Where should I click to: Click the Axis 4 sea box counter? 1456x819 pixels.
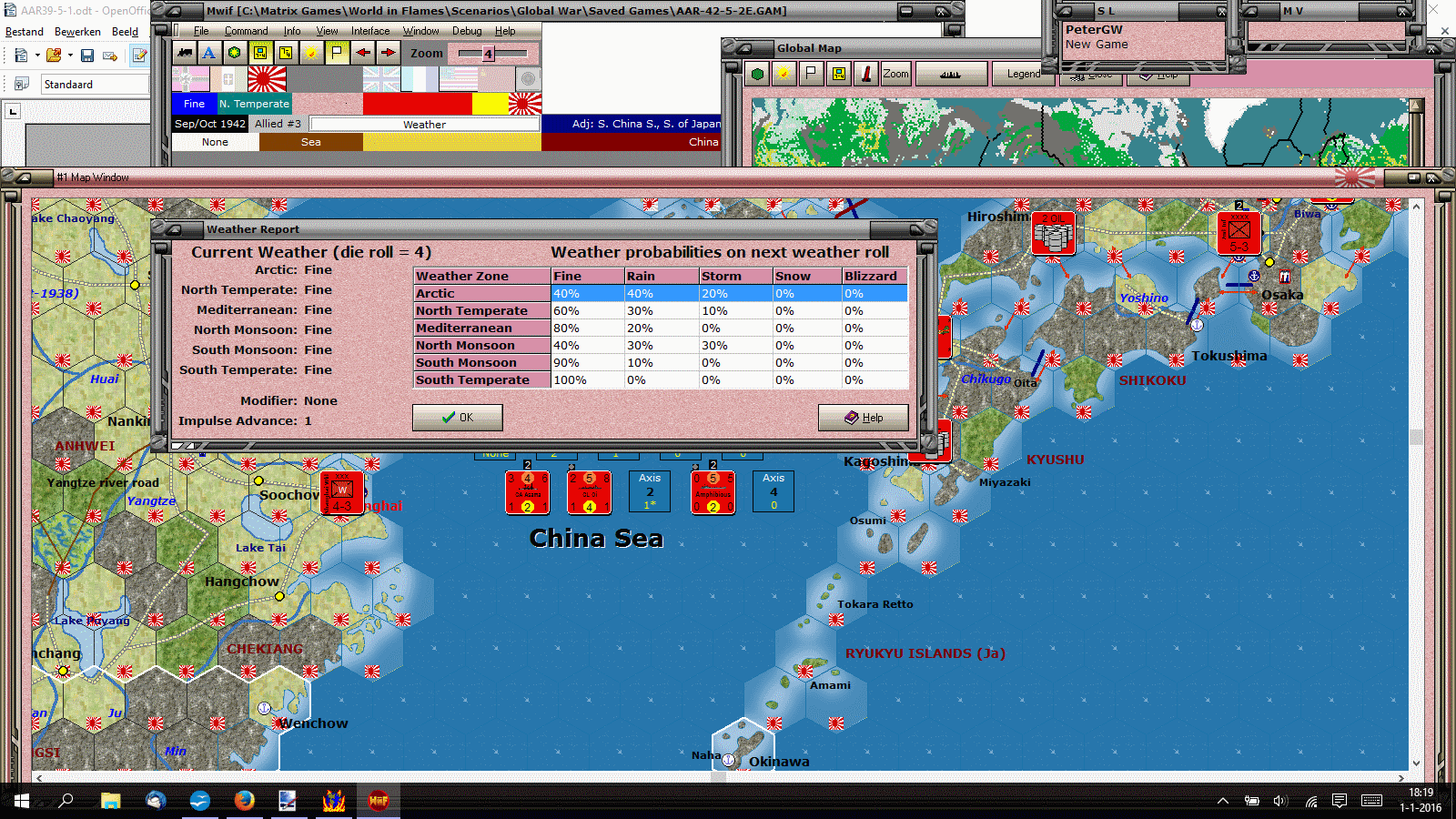[773, 491]
